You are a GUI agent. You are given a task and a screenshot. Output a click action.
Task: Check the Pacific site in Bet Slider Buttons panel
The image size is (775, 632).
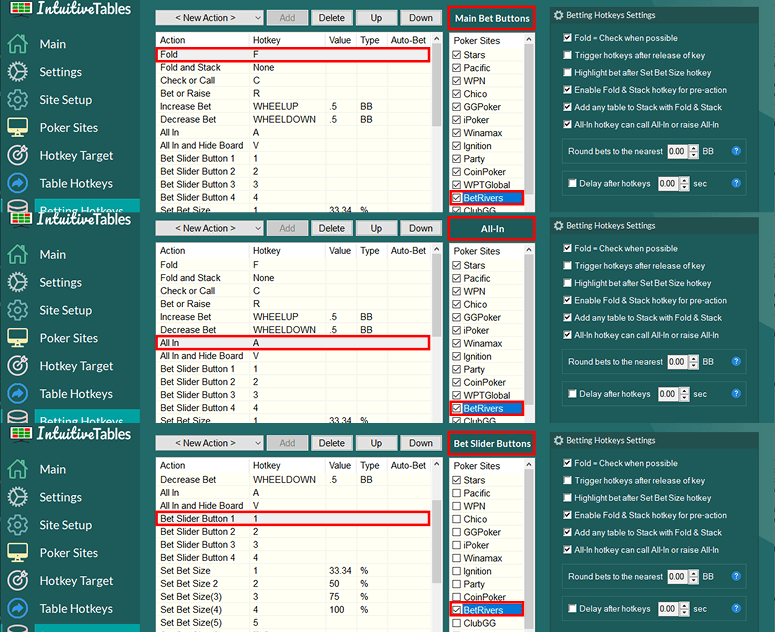[457, 493]
